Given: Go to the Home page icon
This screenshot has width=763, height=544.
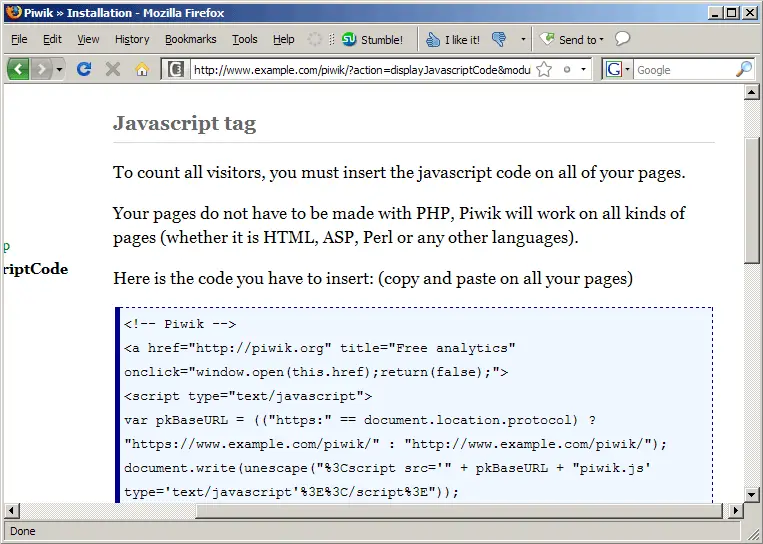Looking at the screenshot, I should click(x=142, y=70).
